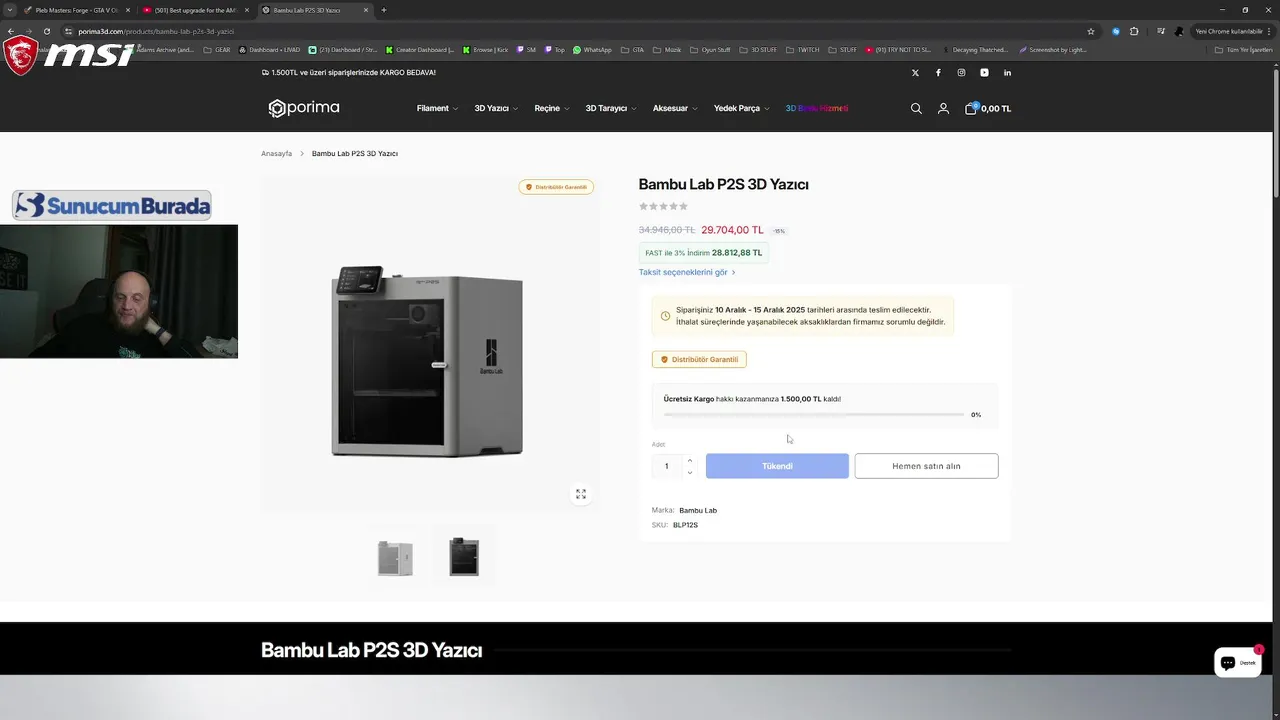Image resolution: width=1280 pixels, height=720 pixels.
Task: Open the shopping cart icon
Action: coord(970,108)
